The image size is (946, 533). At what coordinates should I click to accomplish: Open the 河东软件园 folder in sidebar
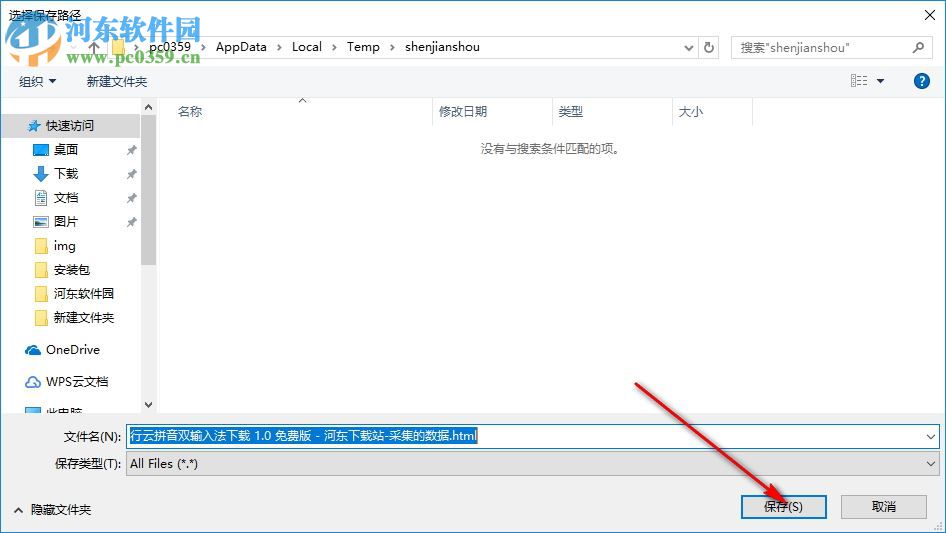coord(83,293)
